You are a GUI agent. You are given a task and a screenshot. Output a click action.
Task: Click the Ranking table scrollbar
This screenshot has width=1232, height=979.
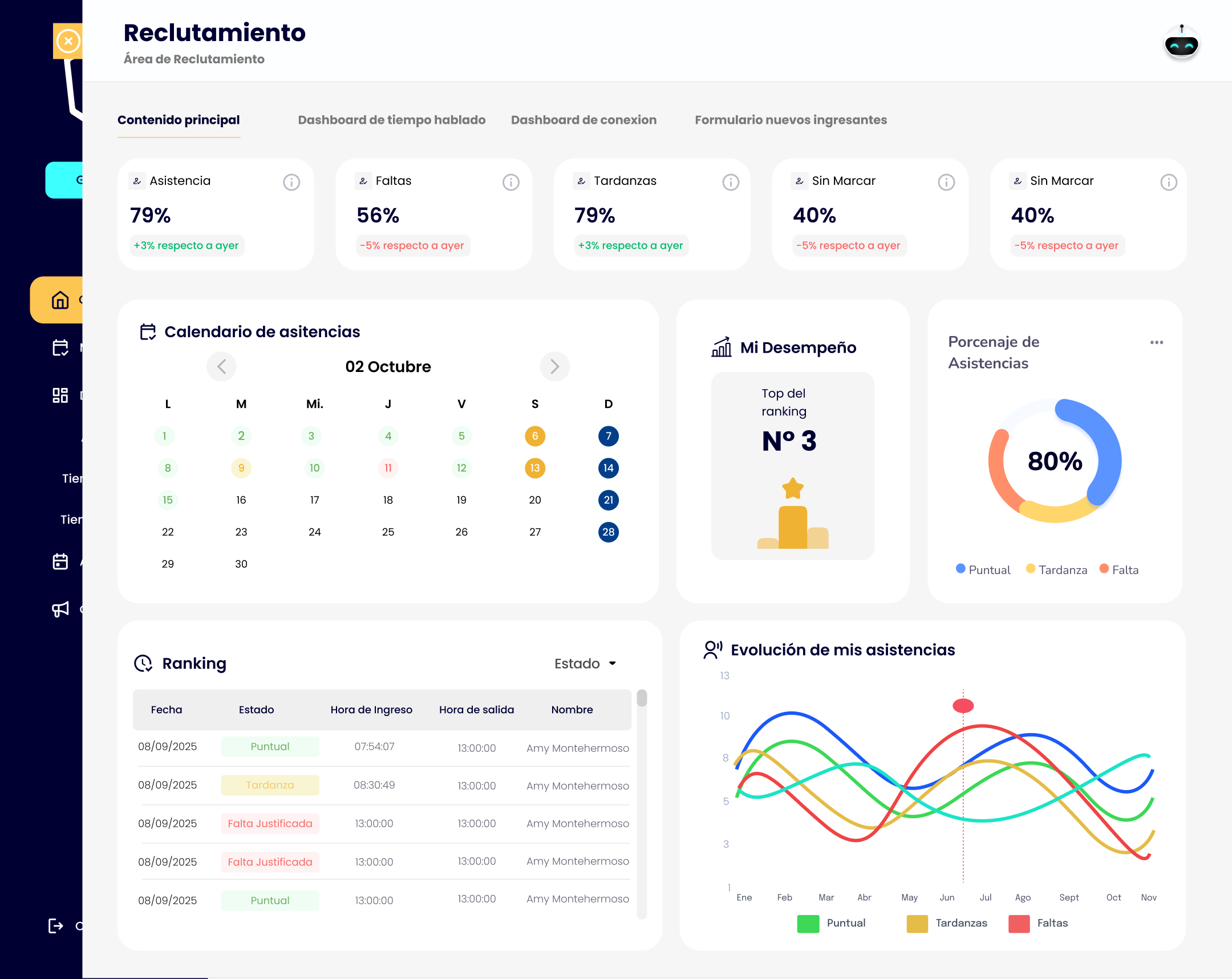[x=642, y=698]
